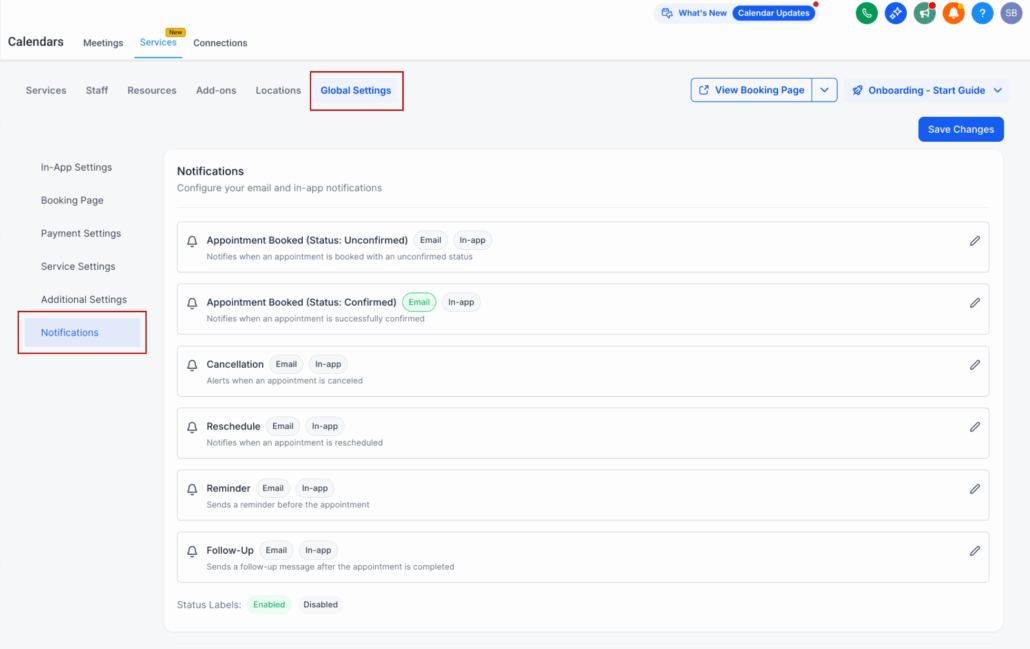Expand the View Booking Page dropdown arrow
The width and height of the screenshot is (1030, 649).
824,90
